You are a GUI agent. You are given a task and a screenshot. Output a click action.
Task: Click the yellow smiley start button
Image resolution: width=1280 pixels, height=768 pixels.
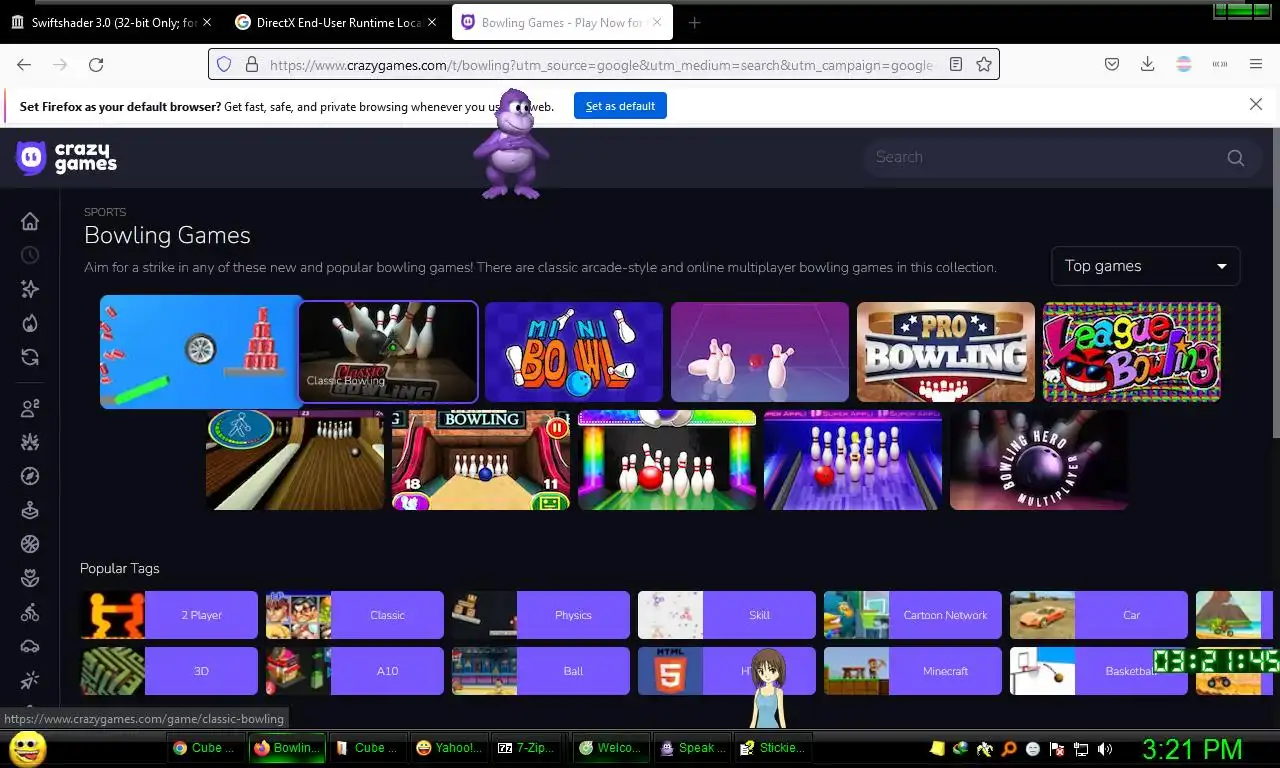28,748
